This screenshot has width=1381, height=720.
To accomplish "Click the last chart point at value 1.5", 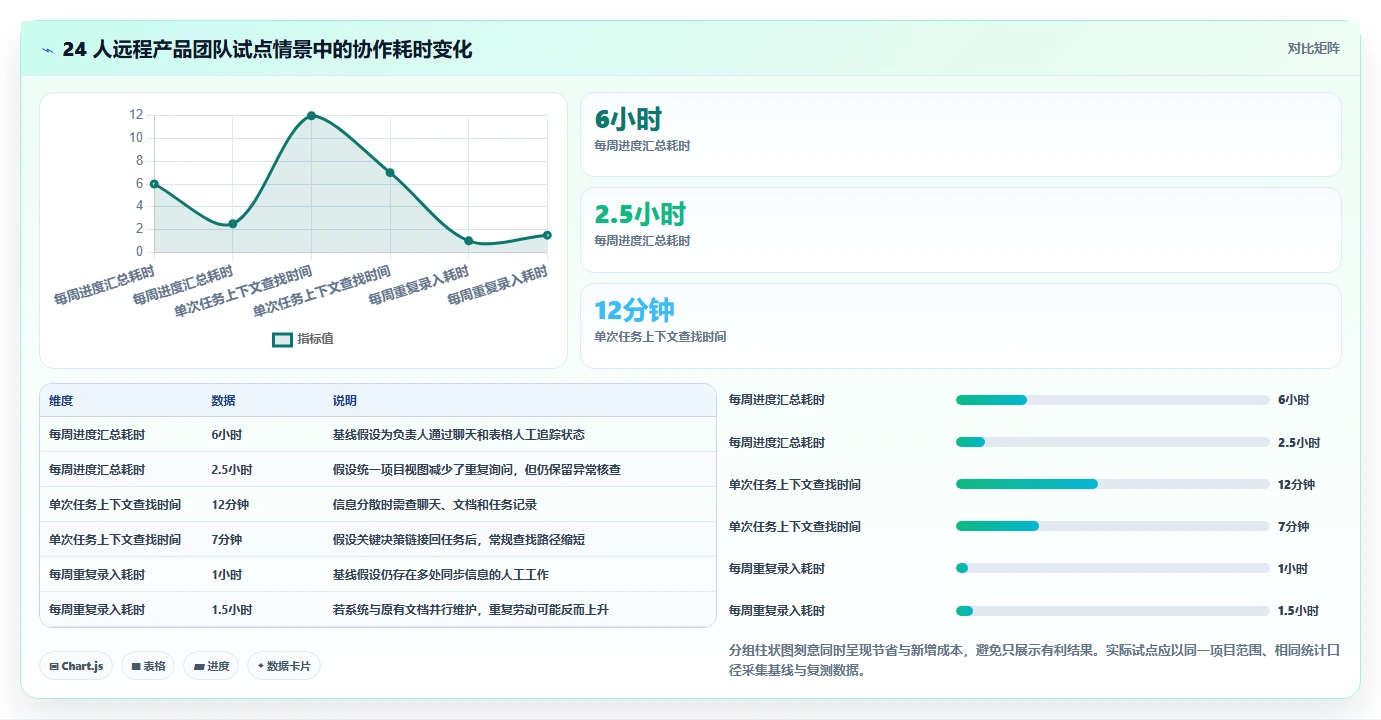I will (547, 235).
